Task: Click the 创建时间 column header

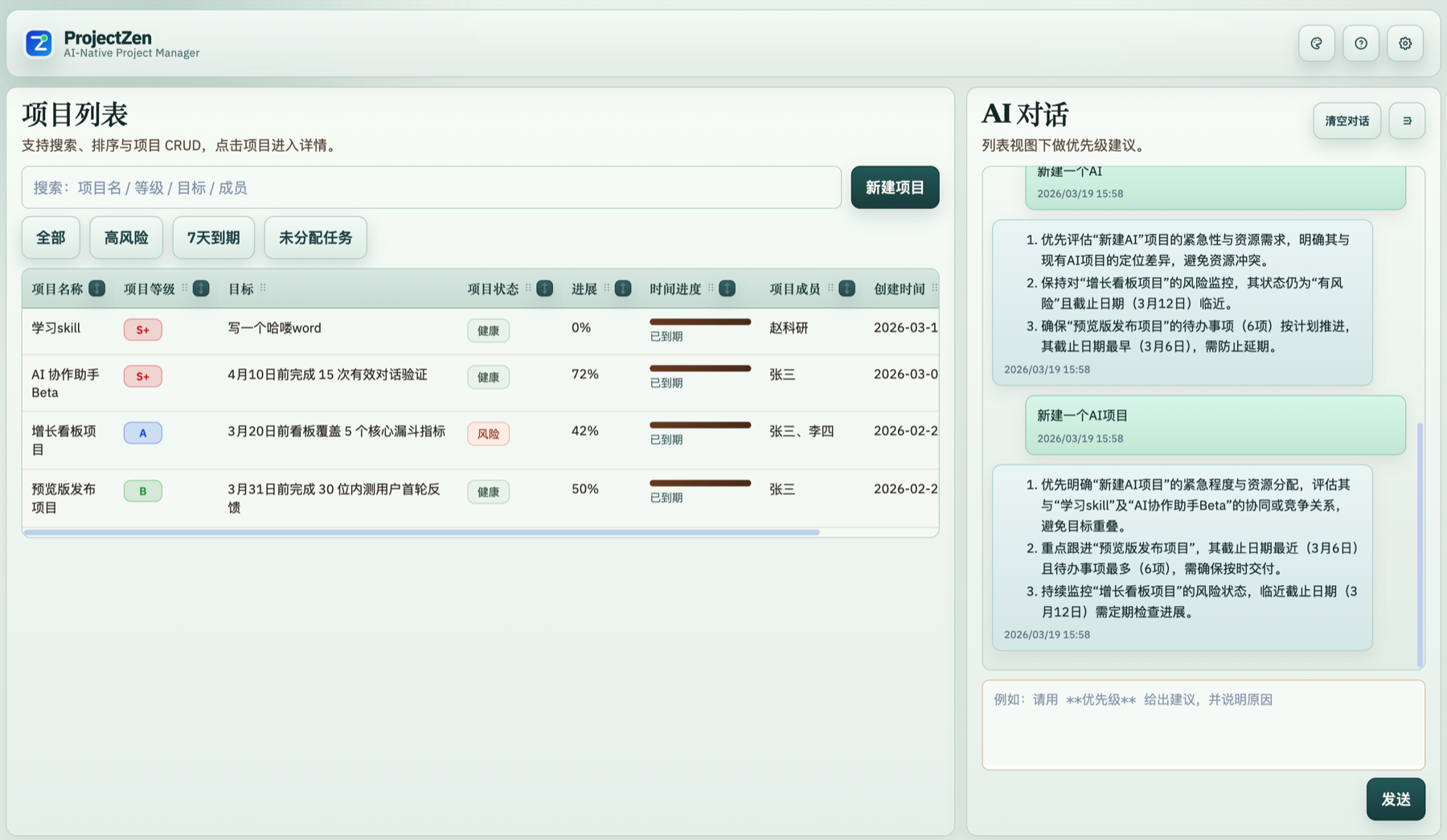Action: click(900, 289)
